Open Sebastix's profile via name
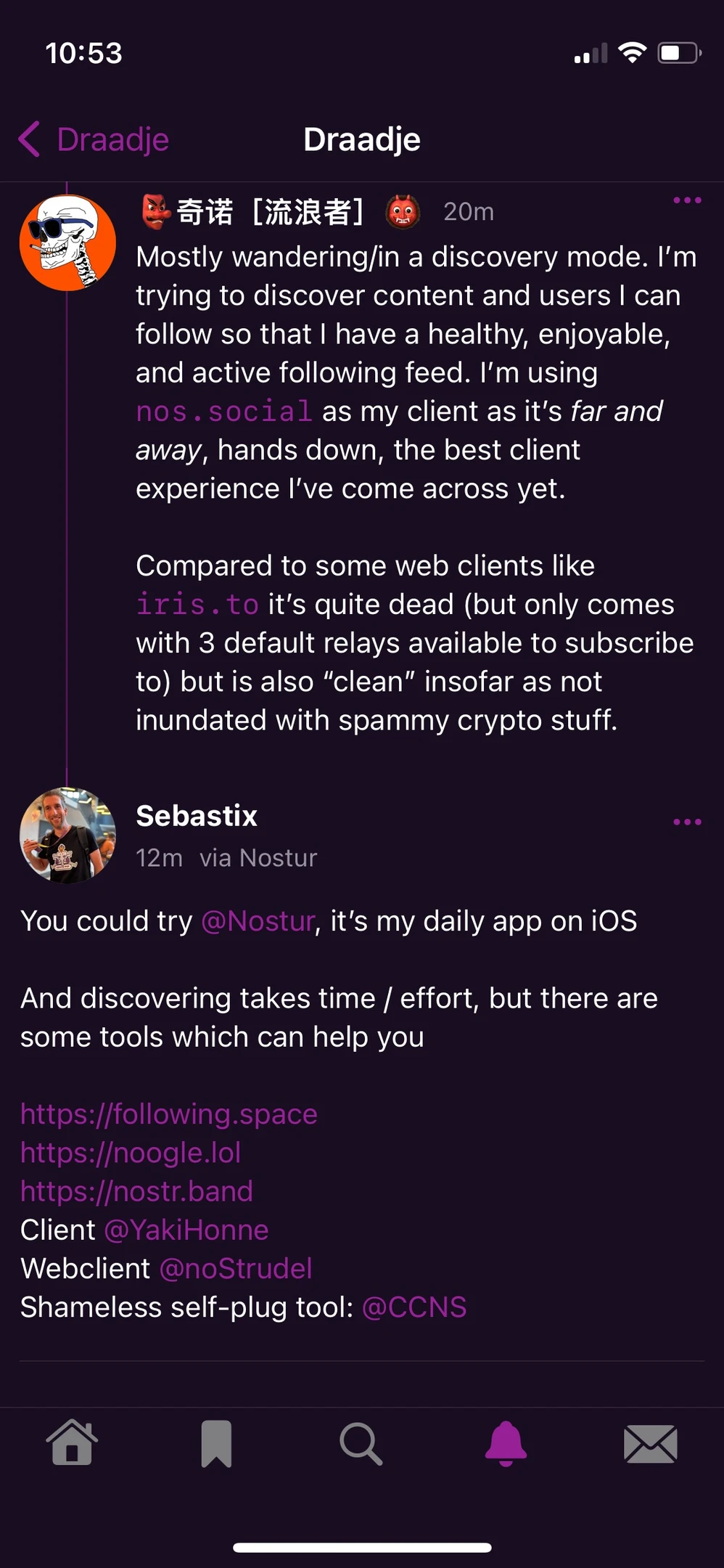 [x=197, y=816]
